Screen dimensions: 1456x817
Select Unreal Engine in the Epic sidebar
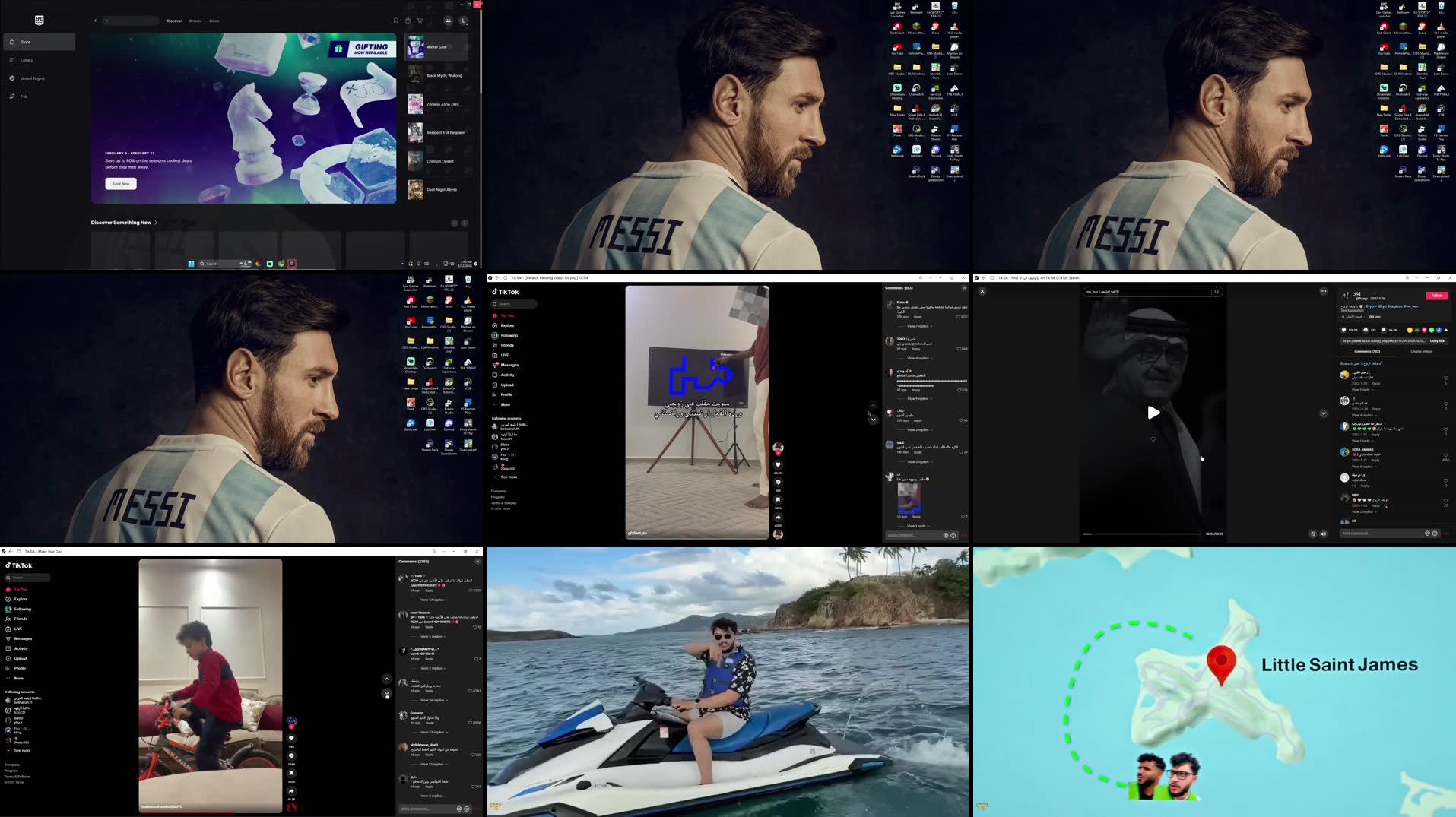click(33, 78)
